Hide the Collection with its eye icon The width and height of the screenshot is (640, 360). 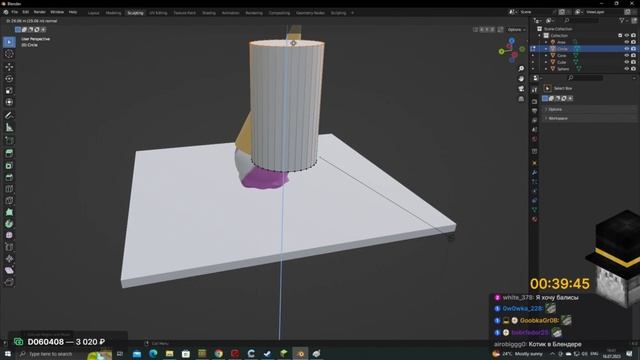point(627,36)
